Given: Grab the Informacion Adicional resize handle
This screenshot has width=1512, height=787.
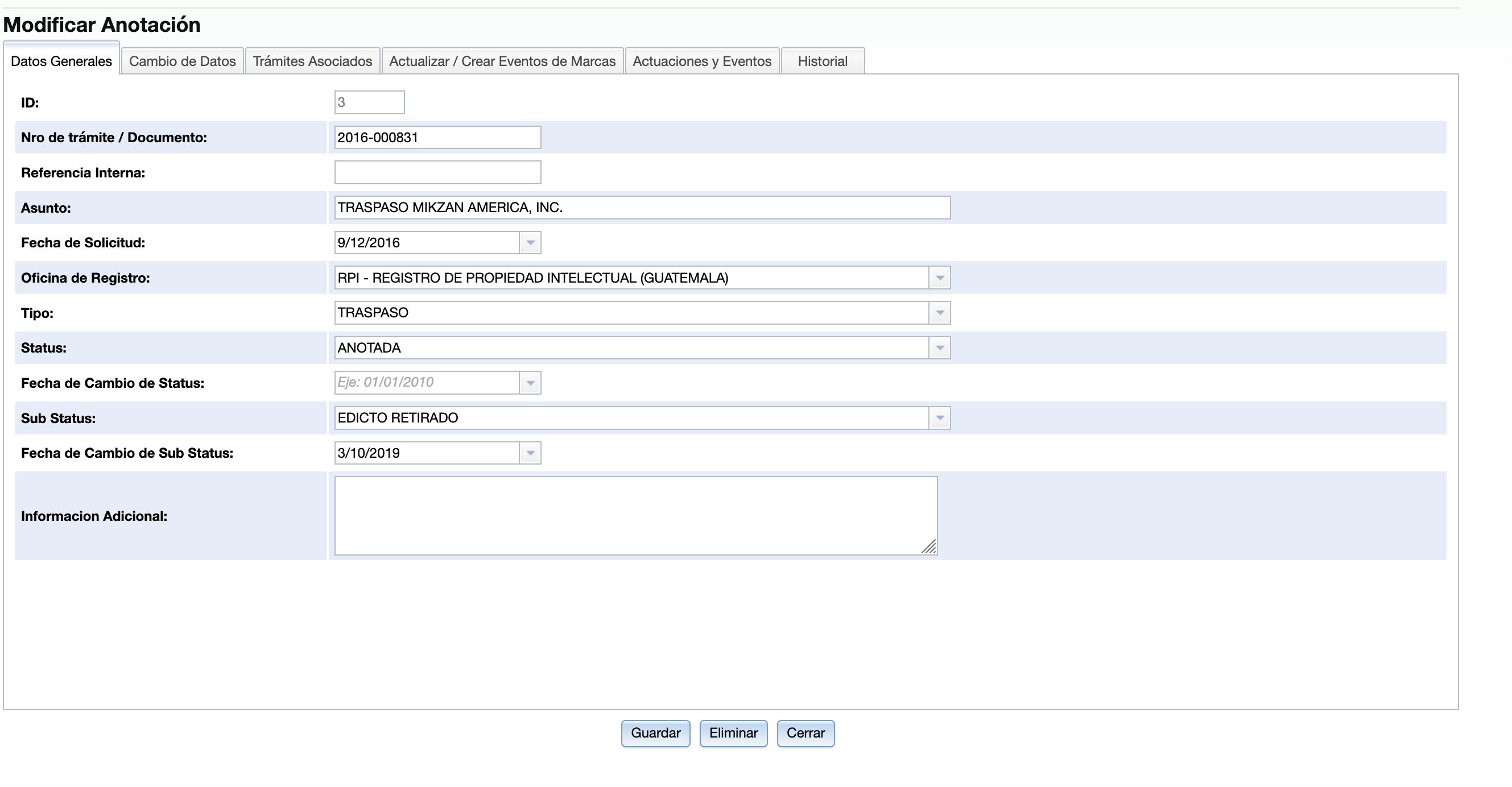Looking at the screenshot, I should pos(929,548).
